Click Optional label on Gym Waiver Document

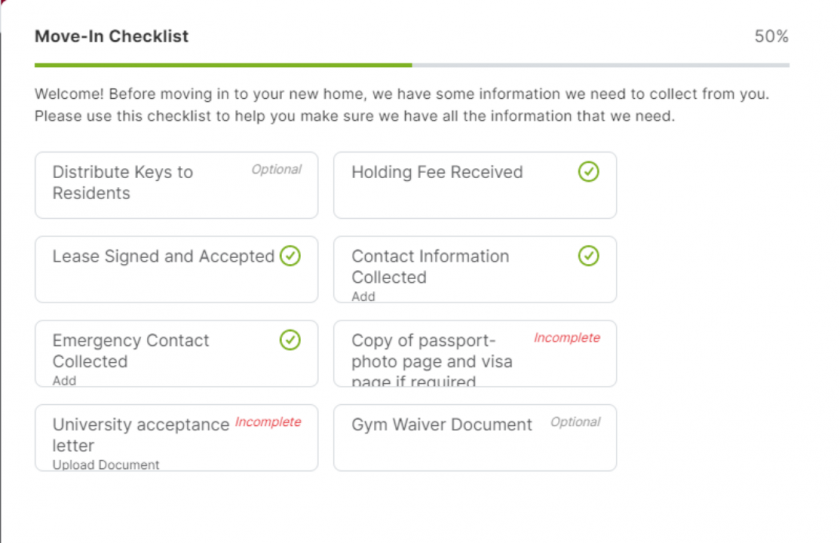[575, 422]
